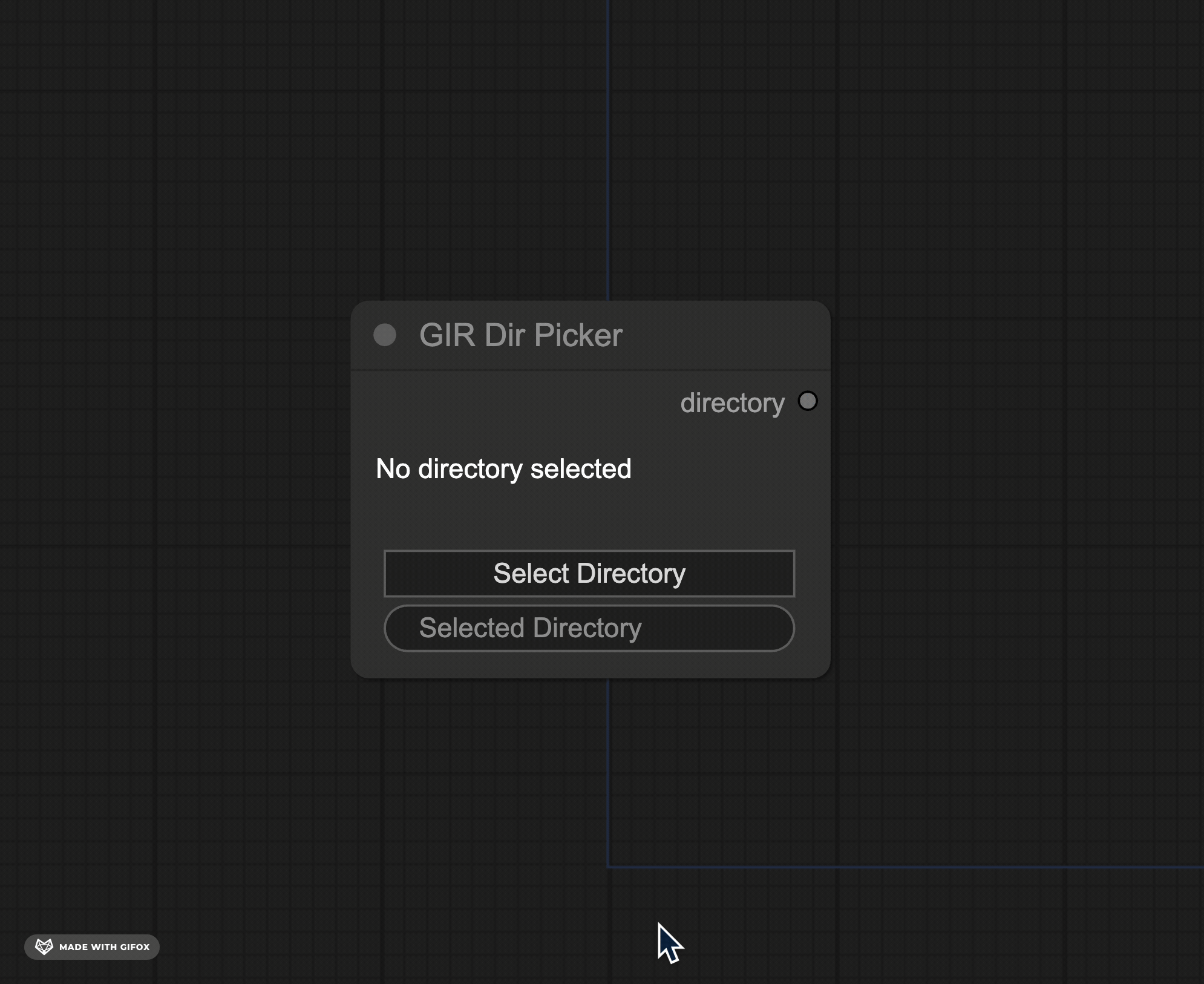Click the directory output socket circle
The width and height of the screenshot is (1204, 984).
click(808, 401)
